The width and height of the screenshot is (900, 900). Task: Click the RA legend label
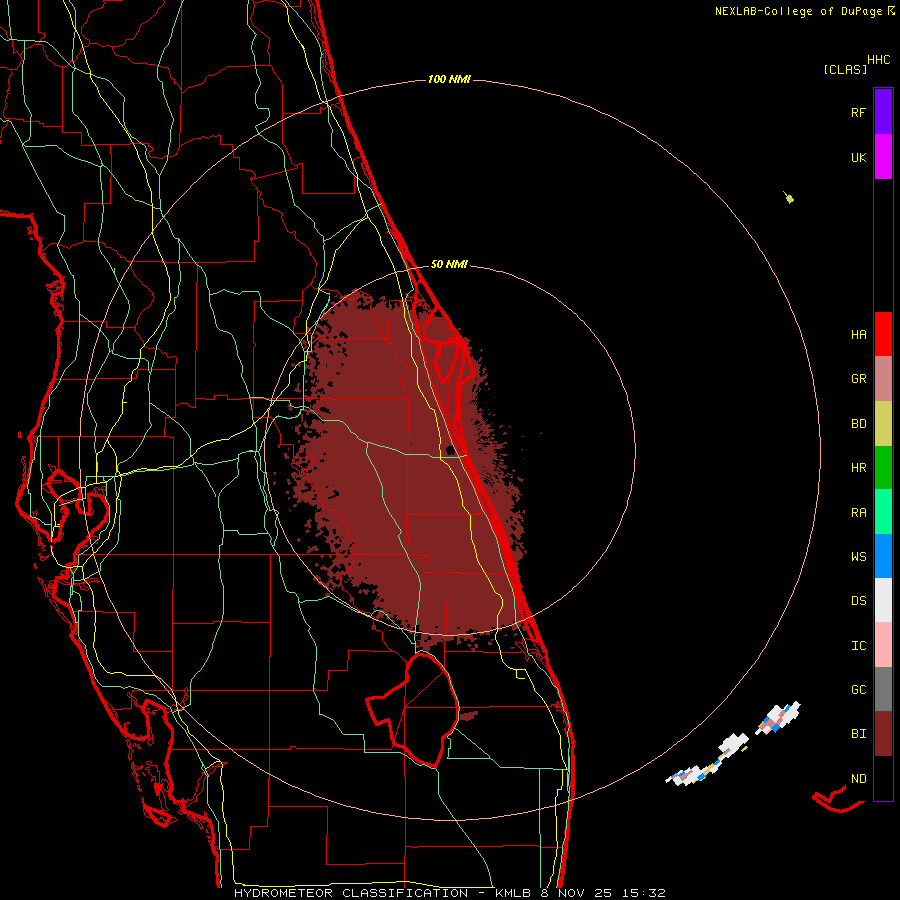pyautogui.click(x=858, y=513)
